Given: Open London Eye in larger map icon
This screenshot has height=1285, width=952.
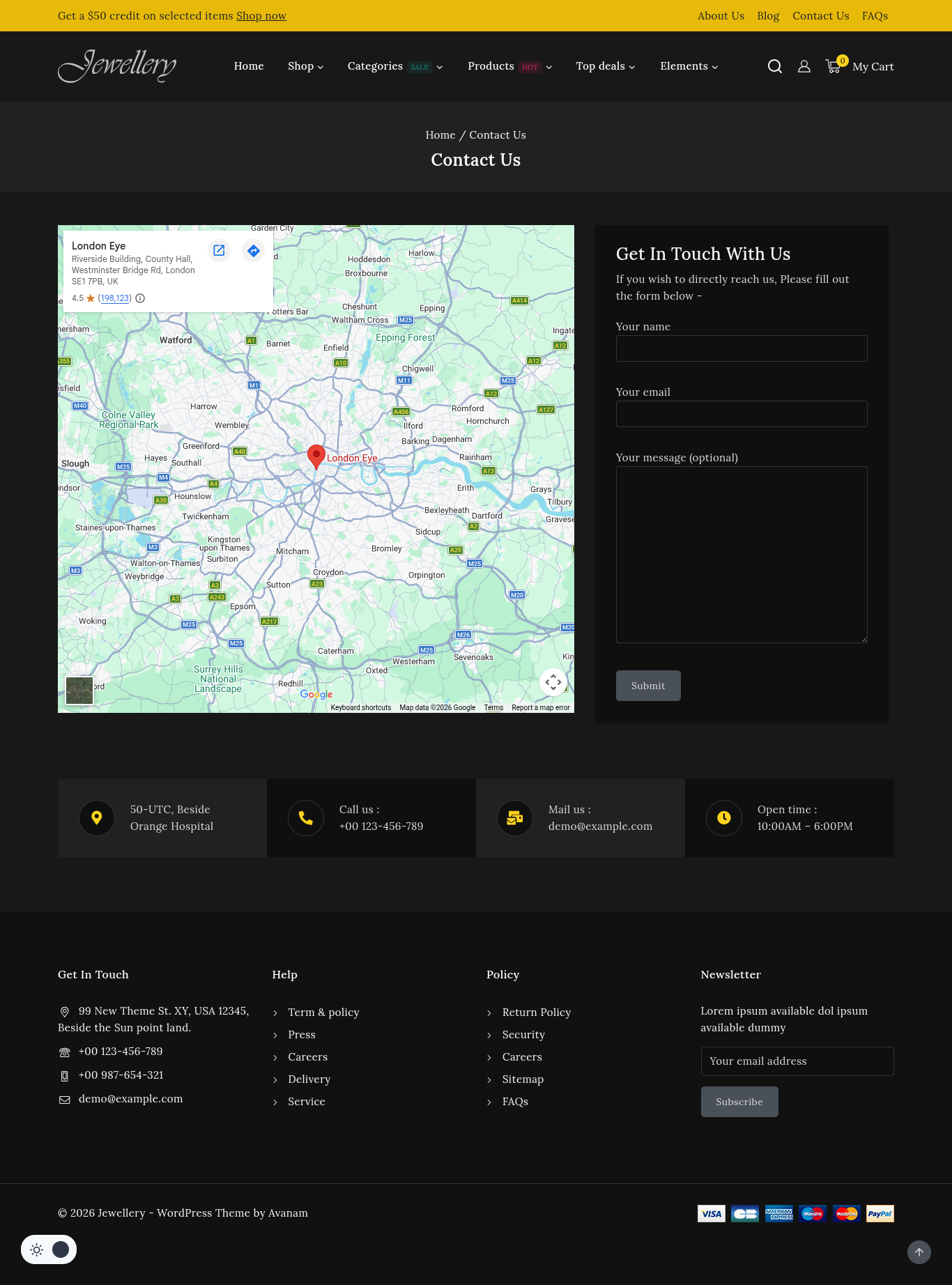Looking at the screenshot, I should point(219,251).
